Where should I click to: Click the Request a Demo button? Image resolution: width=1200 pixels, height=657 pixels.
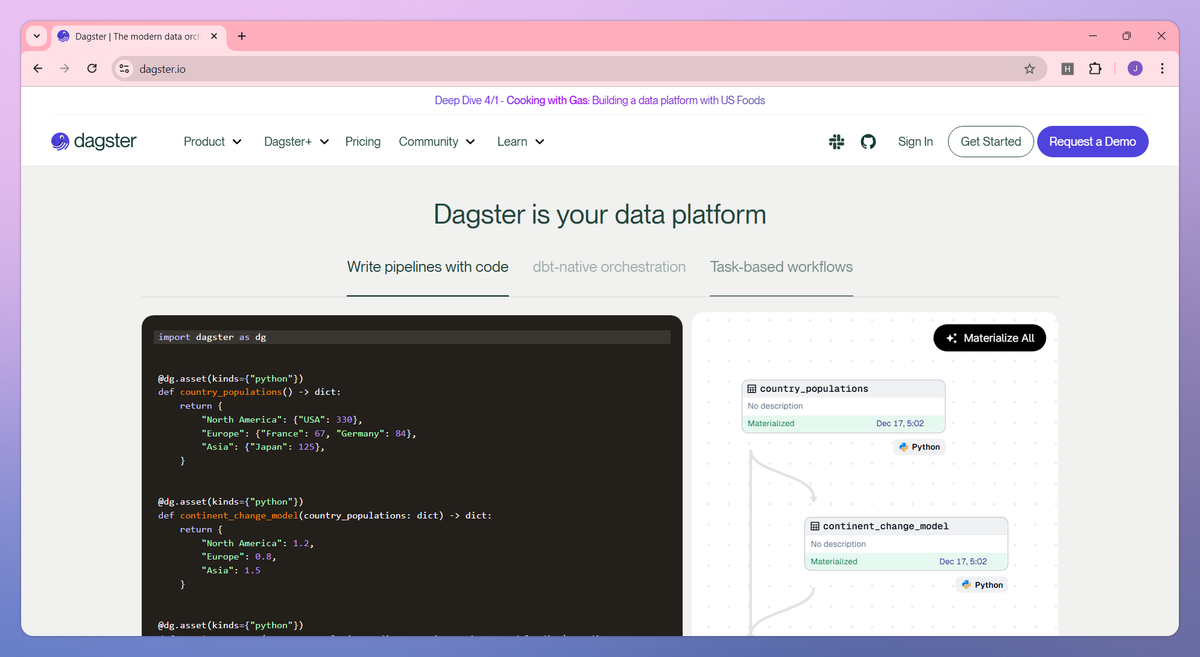click(1093, 142)
